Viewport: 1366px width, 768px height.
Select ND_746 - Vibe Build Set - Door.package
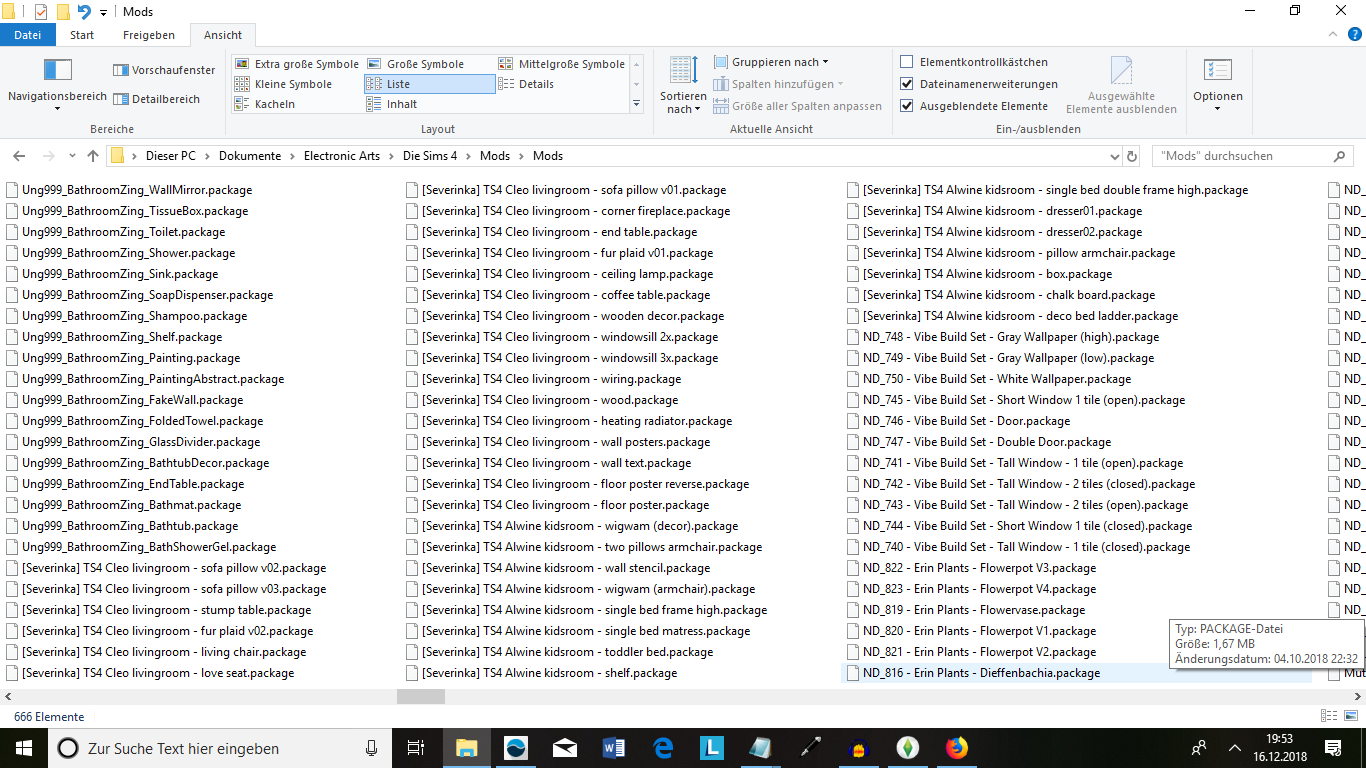(x=958, y=421)
